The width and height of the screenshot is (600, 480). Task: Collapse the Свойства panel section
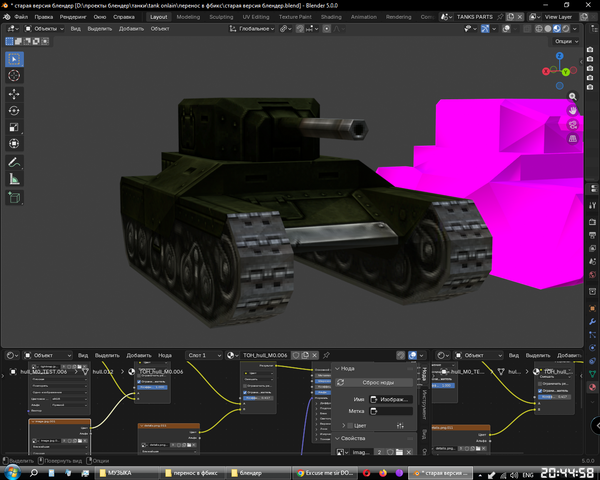tap(338, 438)
